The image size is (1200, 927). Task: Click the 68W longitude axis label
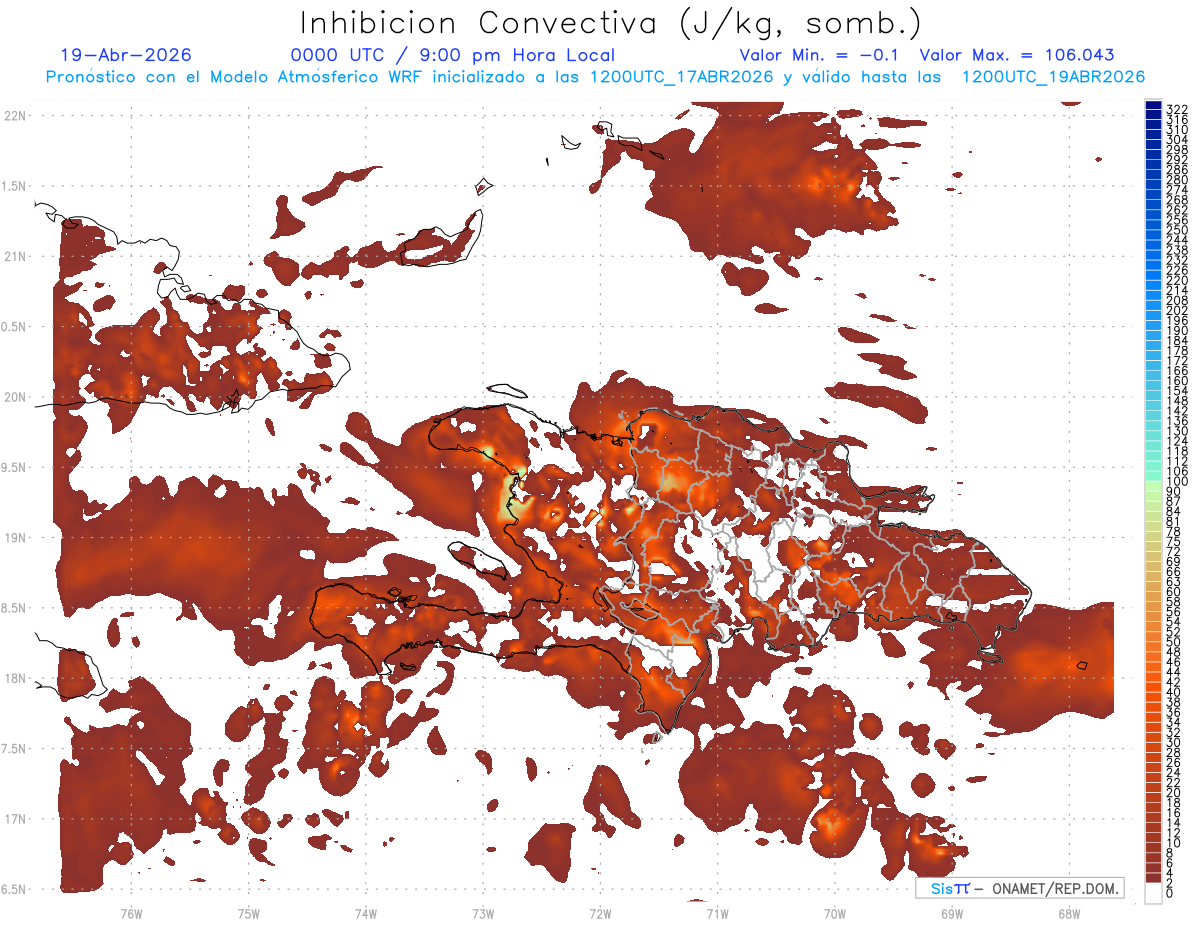pos(1069,913)
